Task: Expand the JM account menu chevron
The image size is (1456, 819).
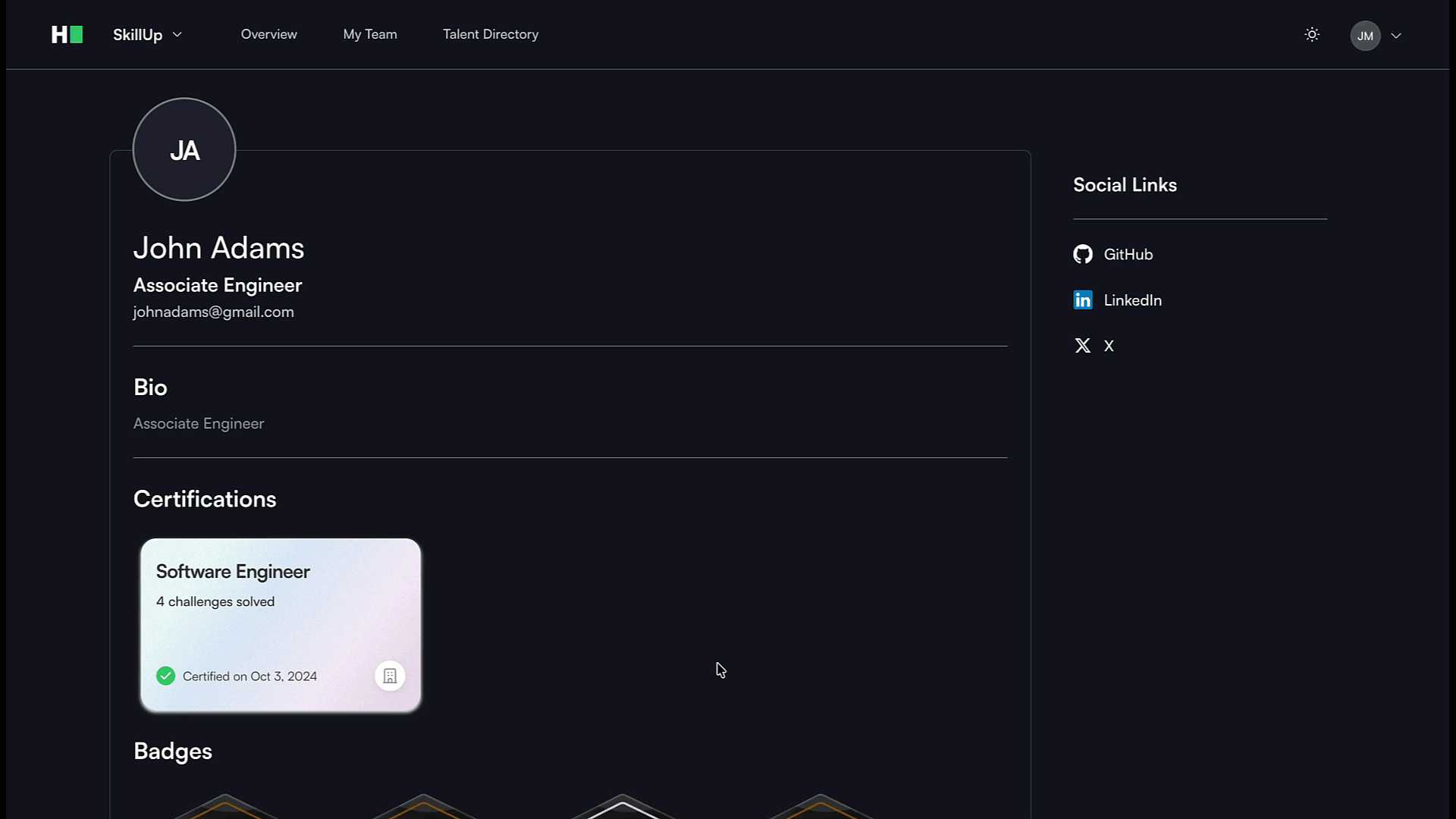Action: coord(1396,36)
